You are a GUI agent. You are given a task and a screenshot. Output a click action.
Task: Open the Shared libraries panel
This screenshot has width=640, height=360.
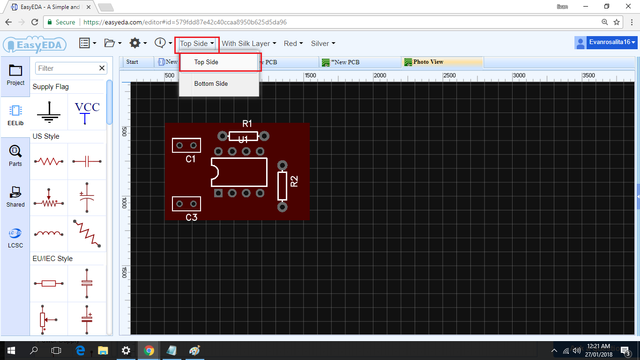pyautogui.click(x=15, y=197)
